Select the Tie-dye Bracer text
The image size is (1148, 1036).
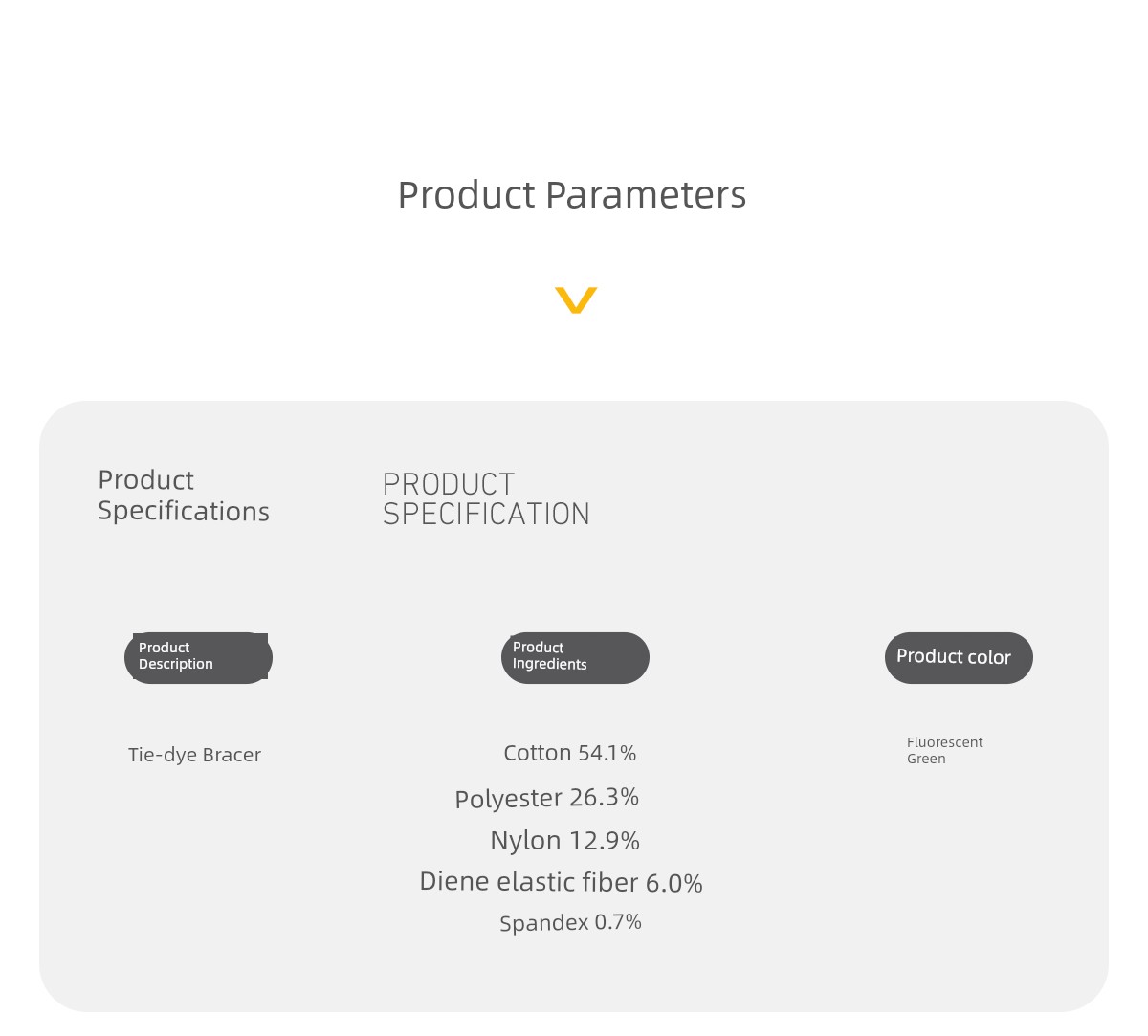click(195, 755)
